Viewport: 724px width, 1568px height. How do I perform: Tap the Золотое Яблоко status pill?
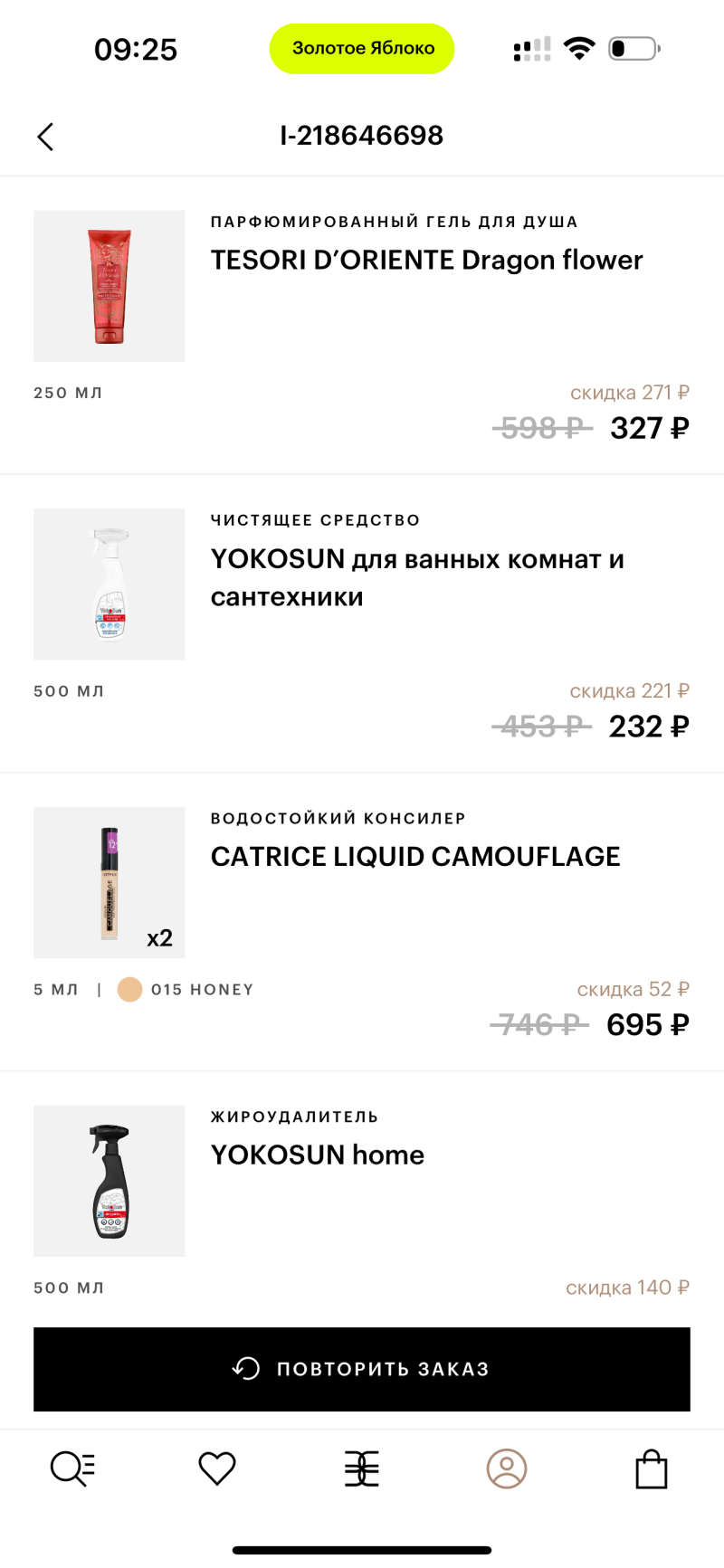(362, 49)
